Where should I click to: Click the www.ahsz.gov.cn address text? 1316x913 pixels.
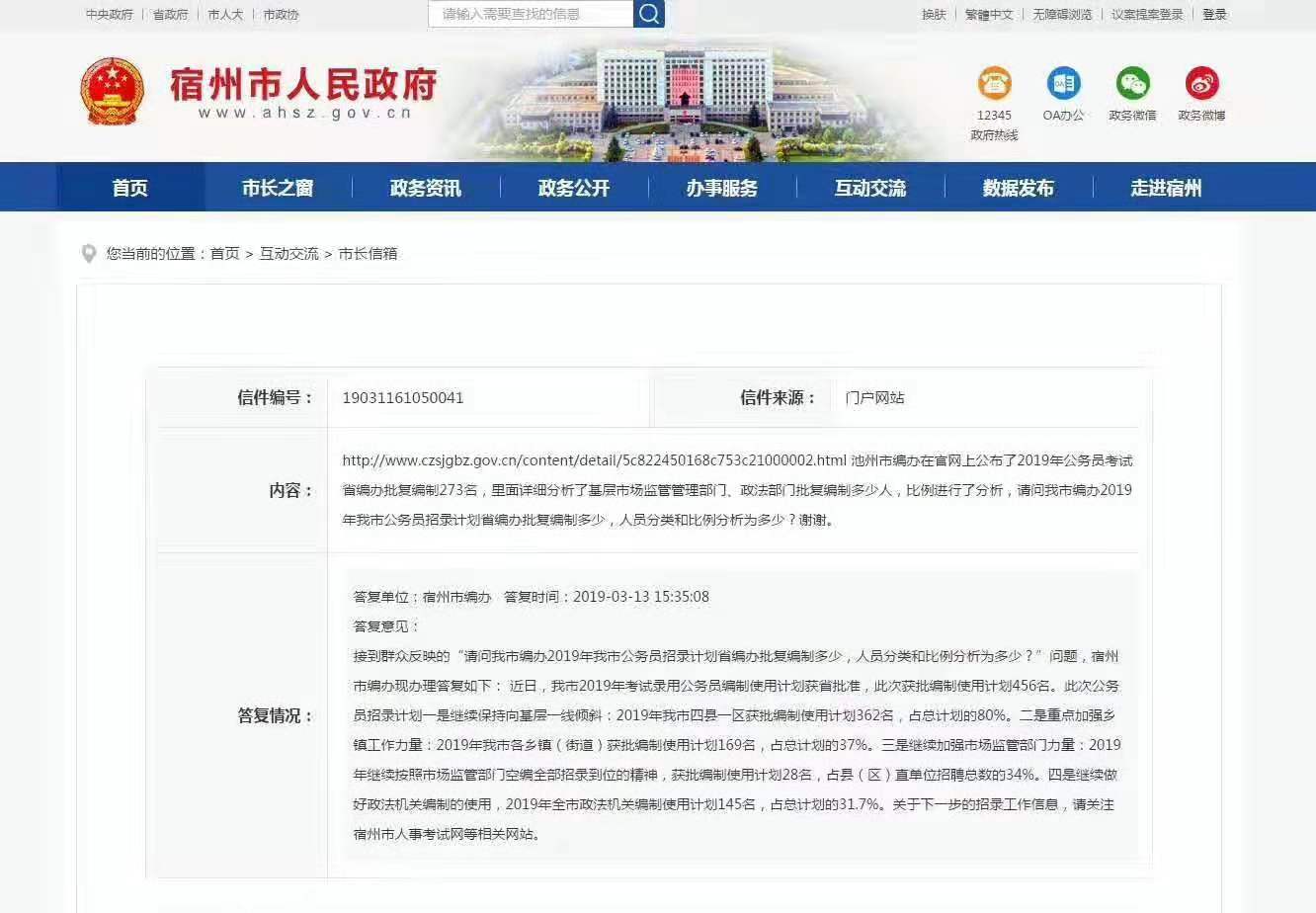(x=304, y=114)
